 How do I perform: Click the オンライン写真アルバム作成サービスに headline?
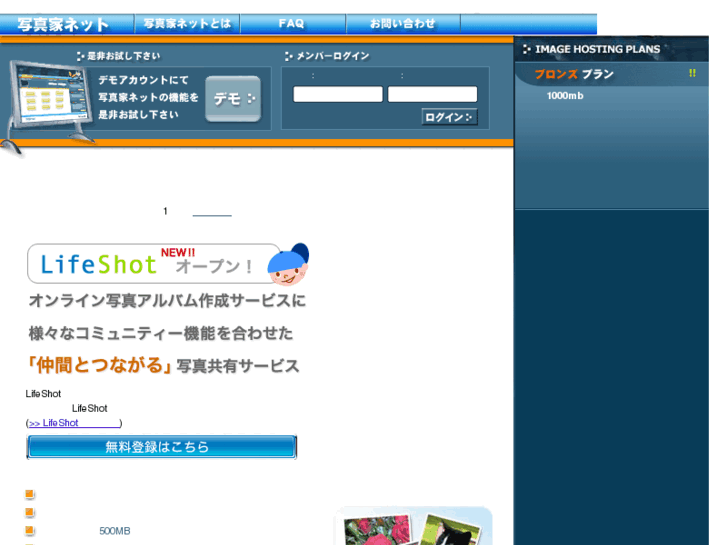coord(167,301)
